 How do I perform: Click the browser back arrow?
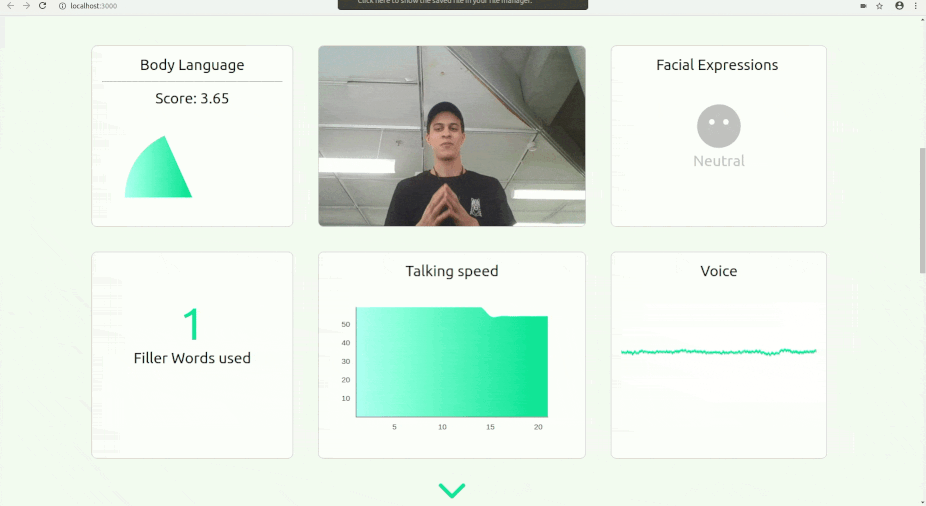(11, 5)
